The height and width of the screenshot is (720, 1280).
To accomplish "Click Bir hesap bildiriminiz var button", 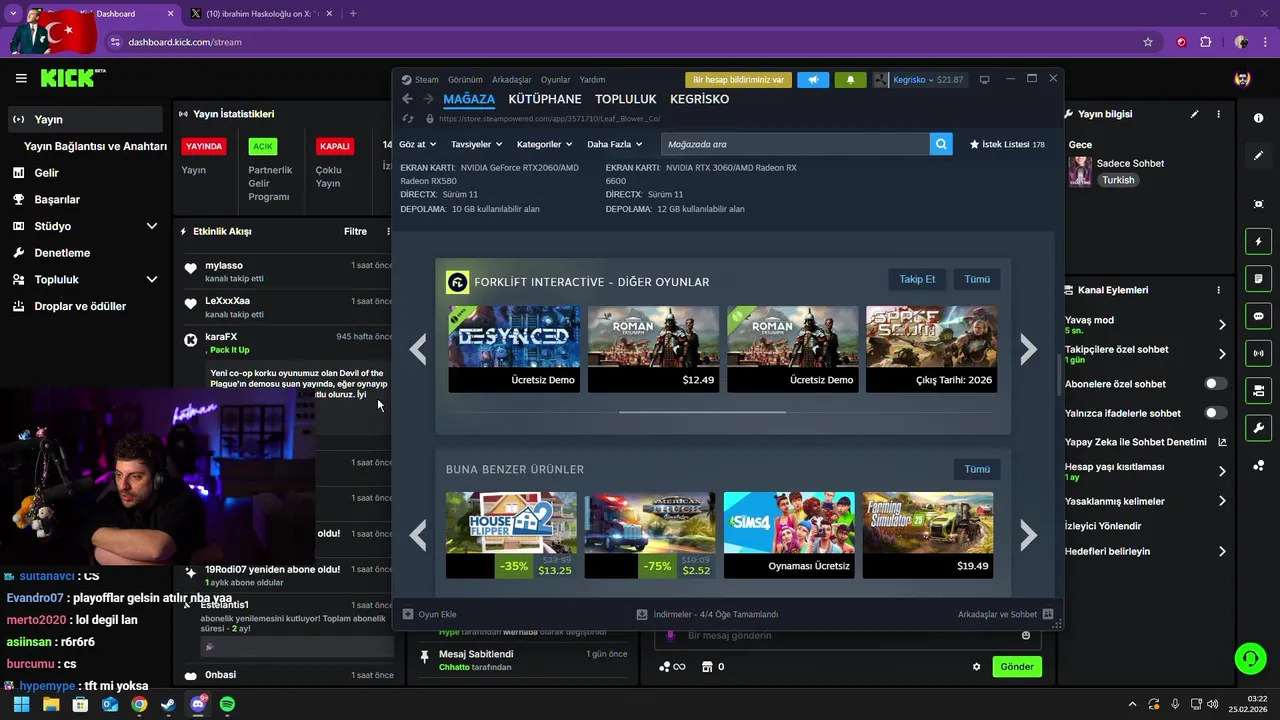I will (739, 80).
